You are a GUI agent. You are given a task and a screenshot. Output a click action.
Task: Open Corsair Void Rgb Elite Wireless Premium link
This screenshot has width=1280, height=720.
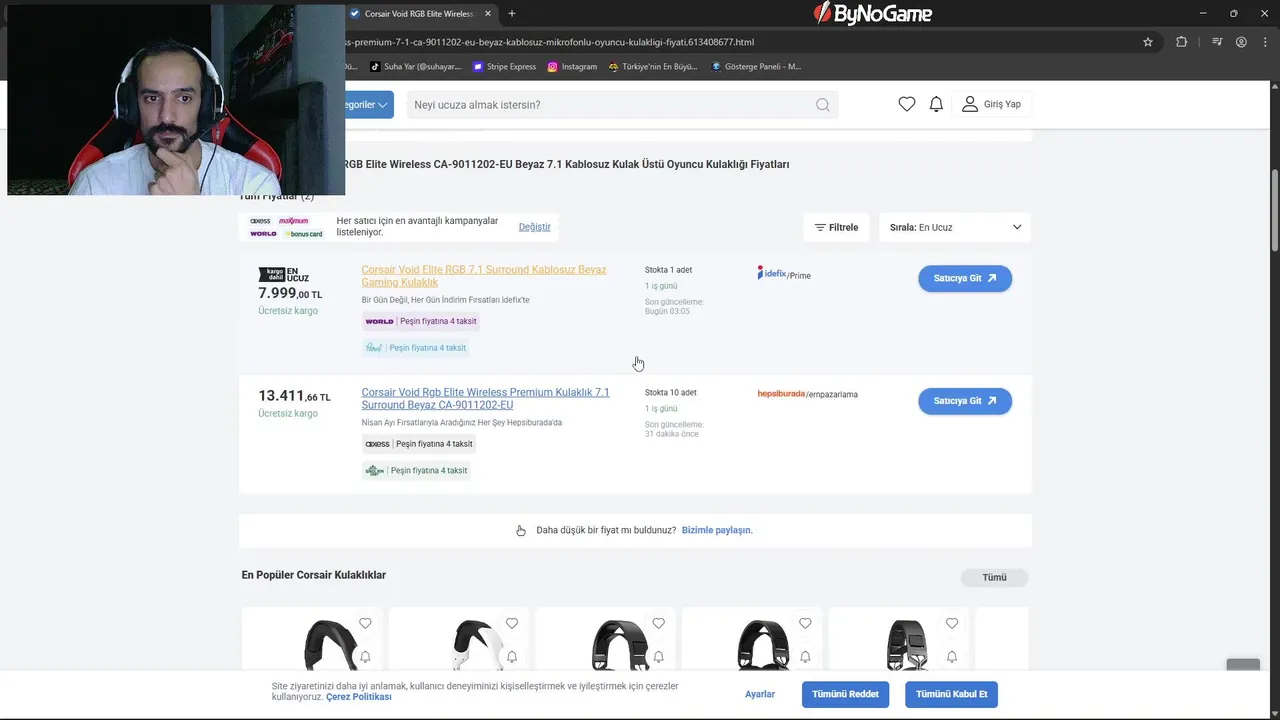485,399
